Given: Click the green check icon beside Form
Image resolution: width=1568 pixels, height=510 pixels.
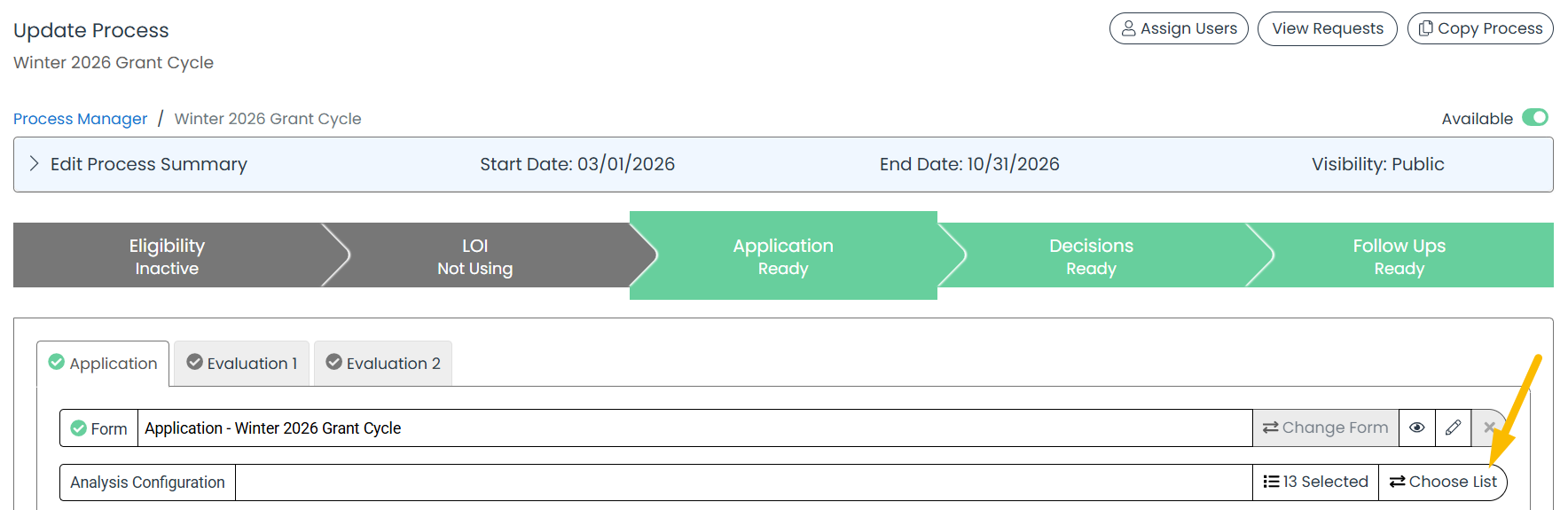Looking at the screenshot, I should [78, 428].
